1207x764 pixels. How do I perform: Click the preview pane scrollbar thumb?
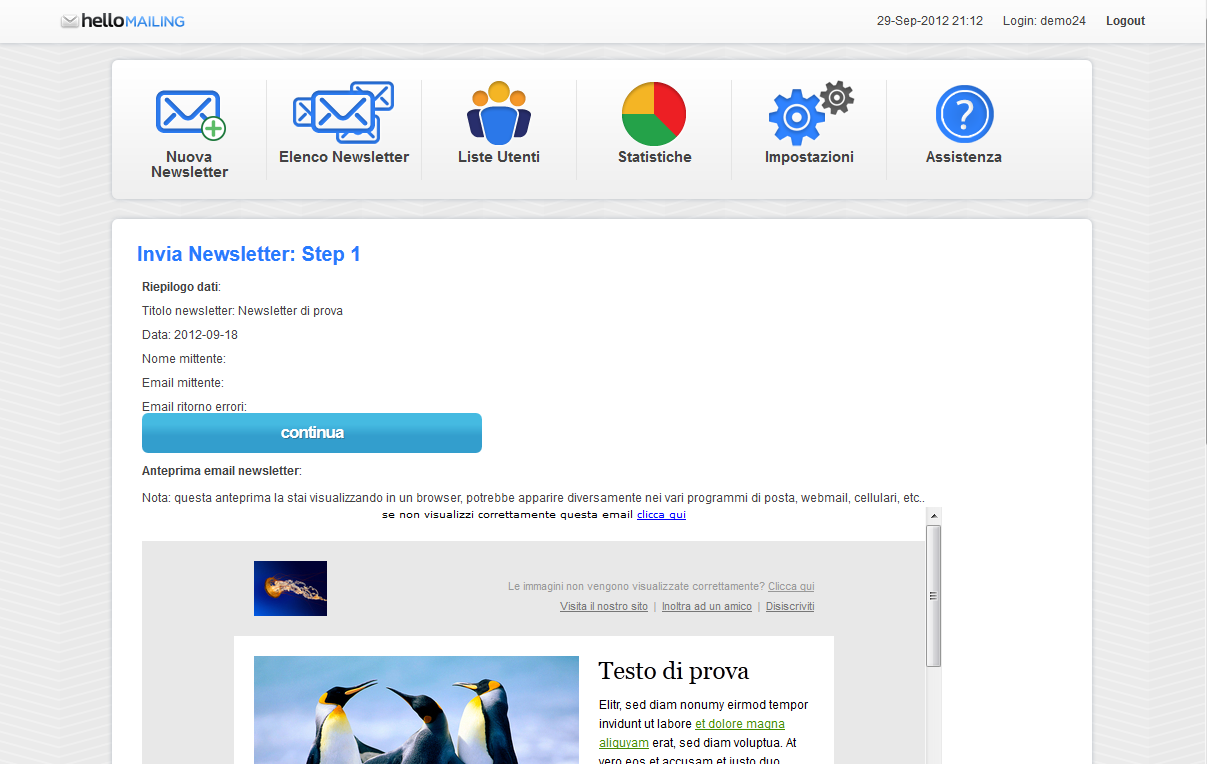tap(934, 596)
